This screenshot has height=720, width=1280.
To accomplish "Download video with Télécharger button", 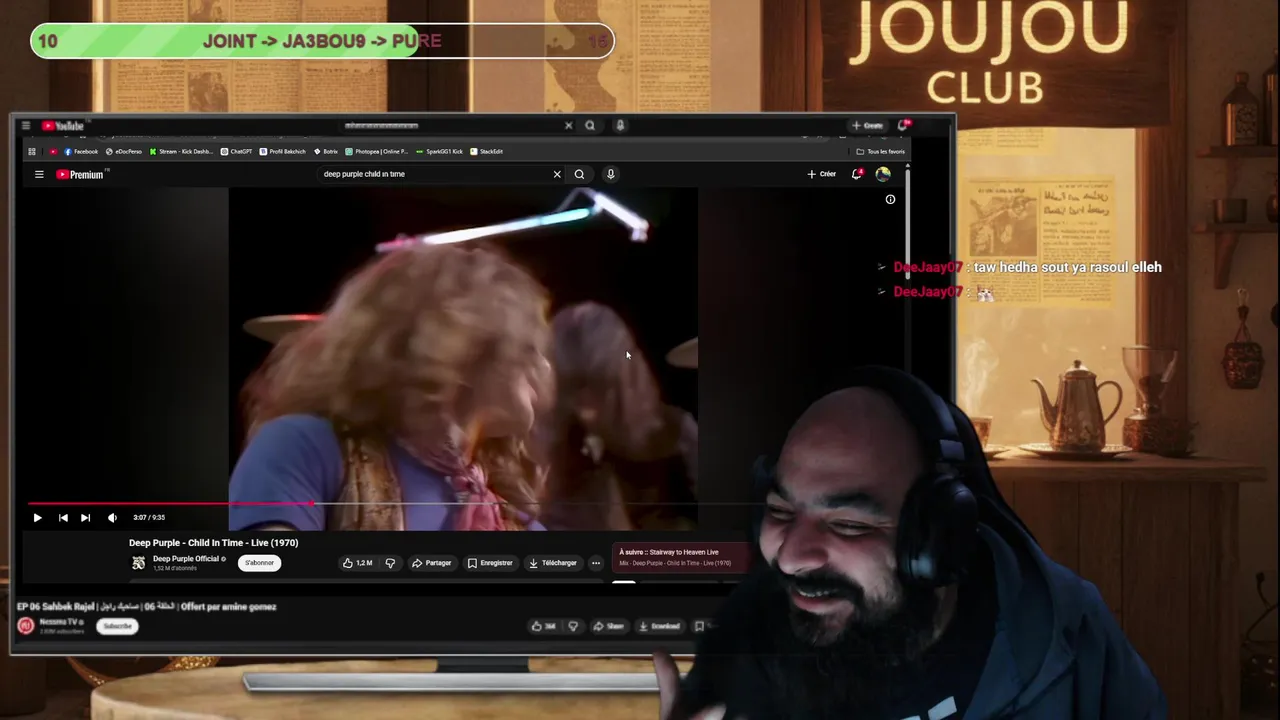I will click(x=553, y=563).
